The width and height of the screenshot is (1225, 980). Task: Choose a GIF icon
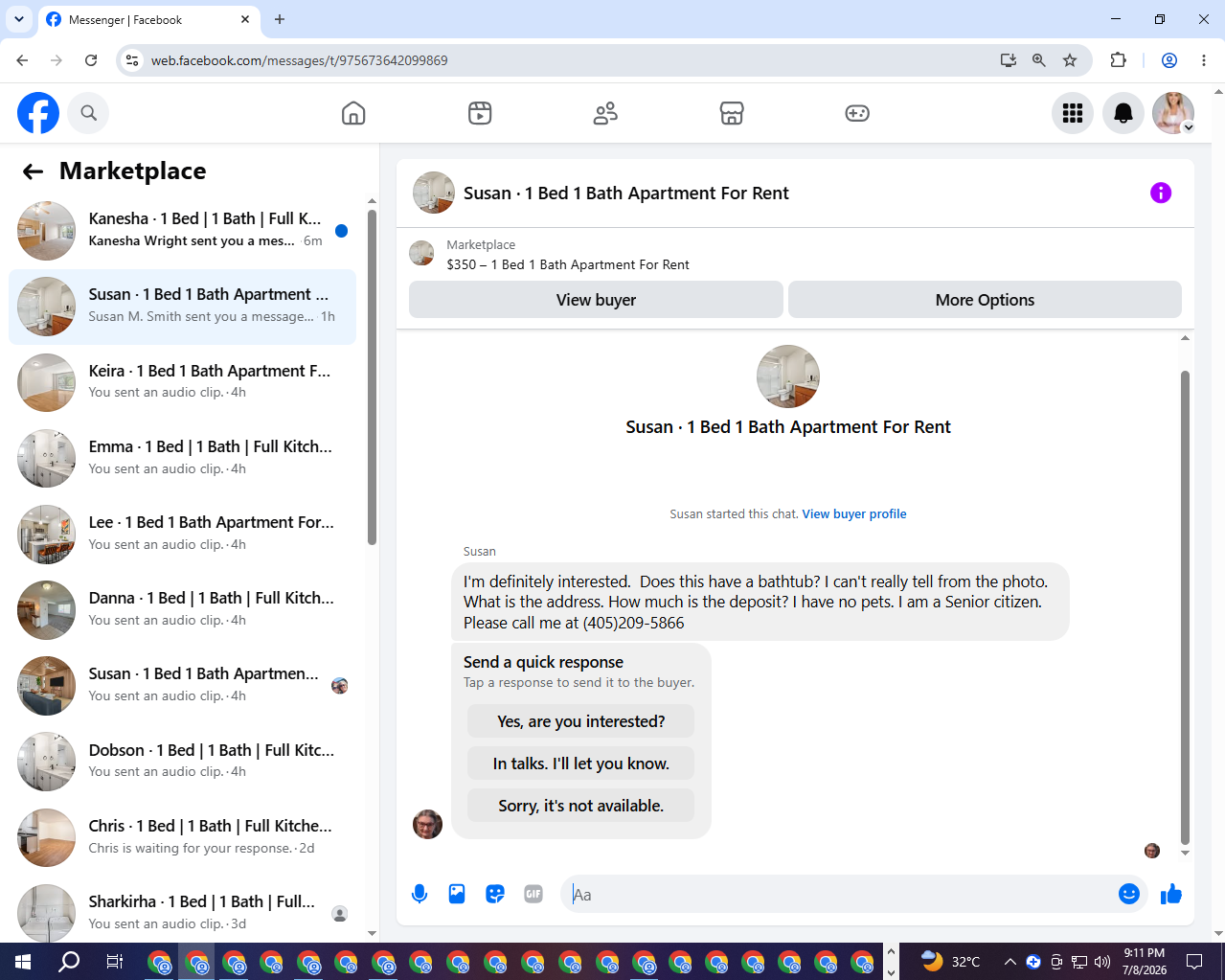point(533,894)
